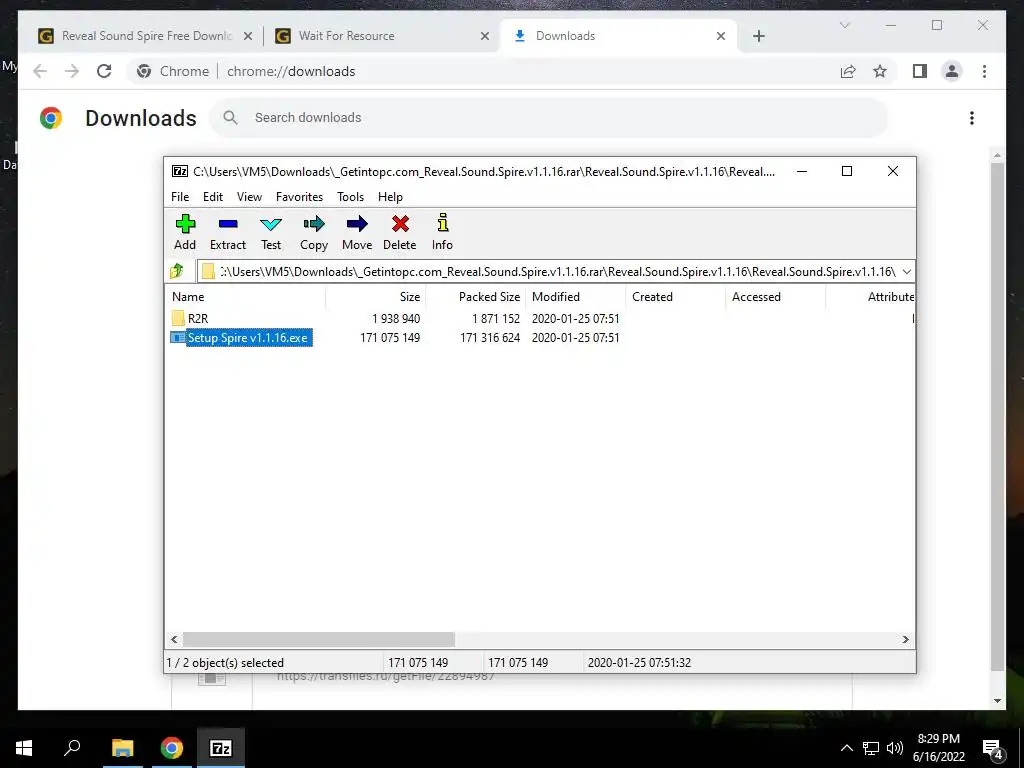The width and height of the screenshot is (1024, 768).
Task: Click the chrome://downloads address bar
Action: tap(480, 71)
